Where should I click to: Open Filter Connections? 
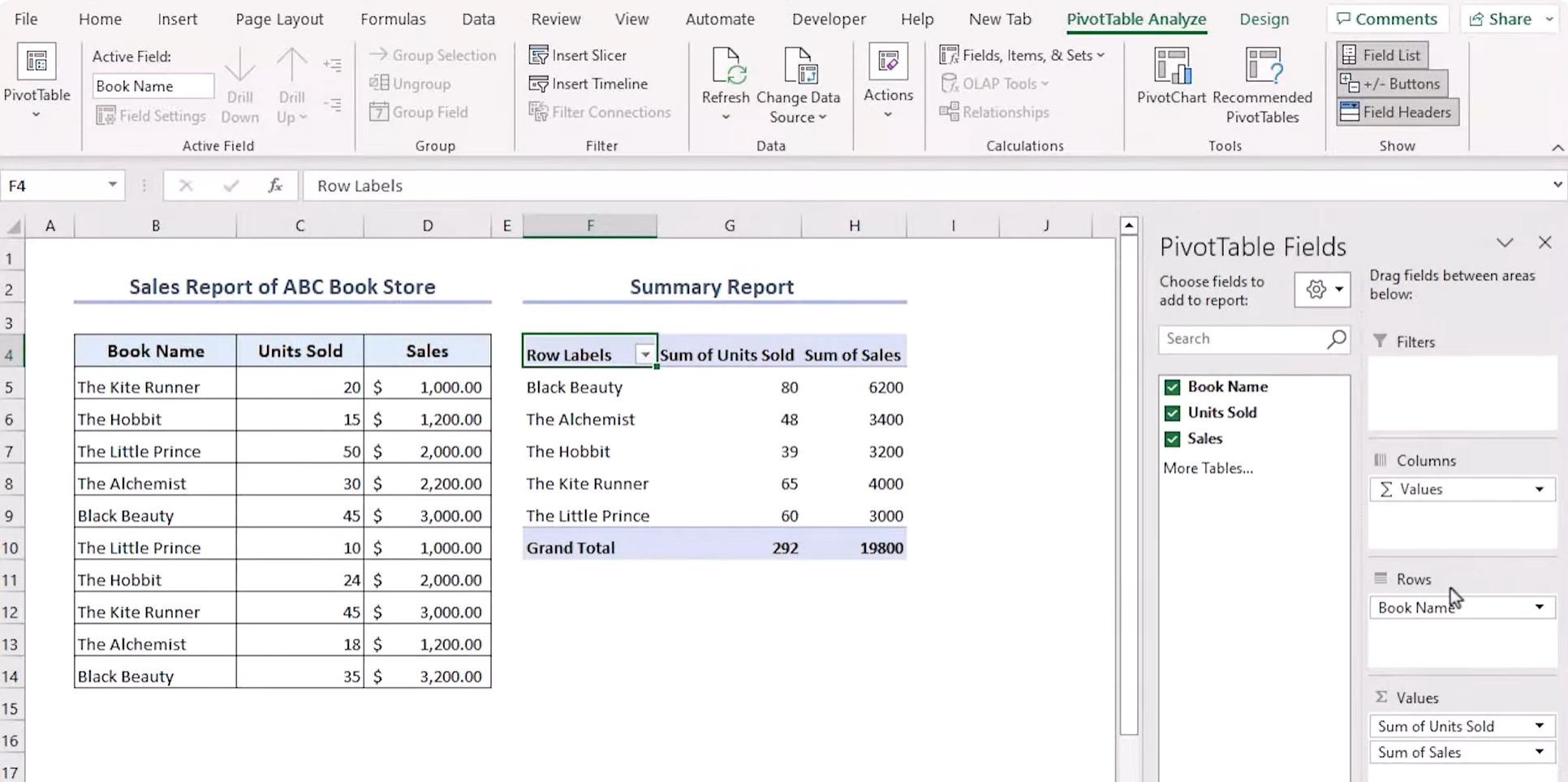click(600, 112)
